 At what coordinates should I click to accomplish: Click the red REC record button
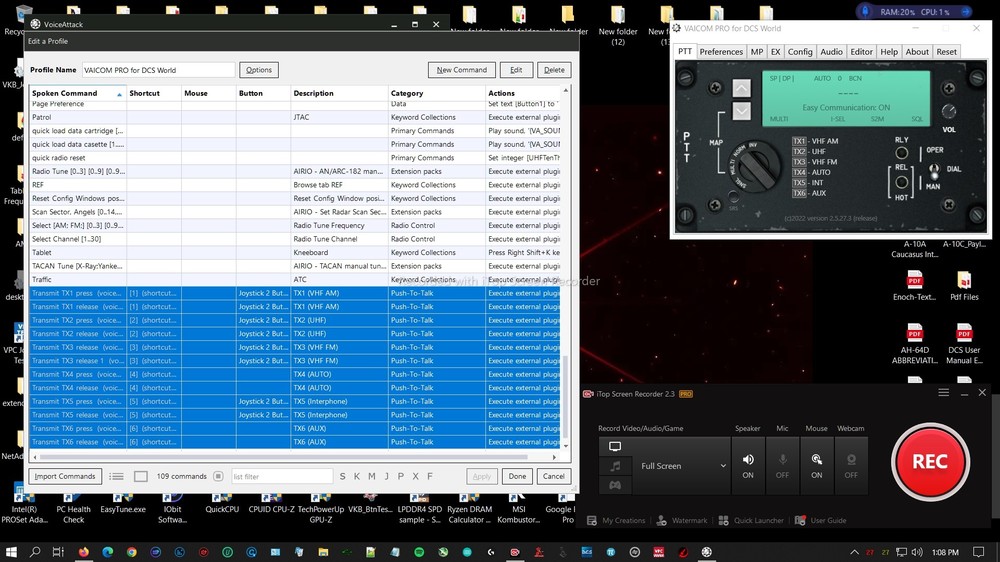tap(929, 462)
